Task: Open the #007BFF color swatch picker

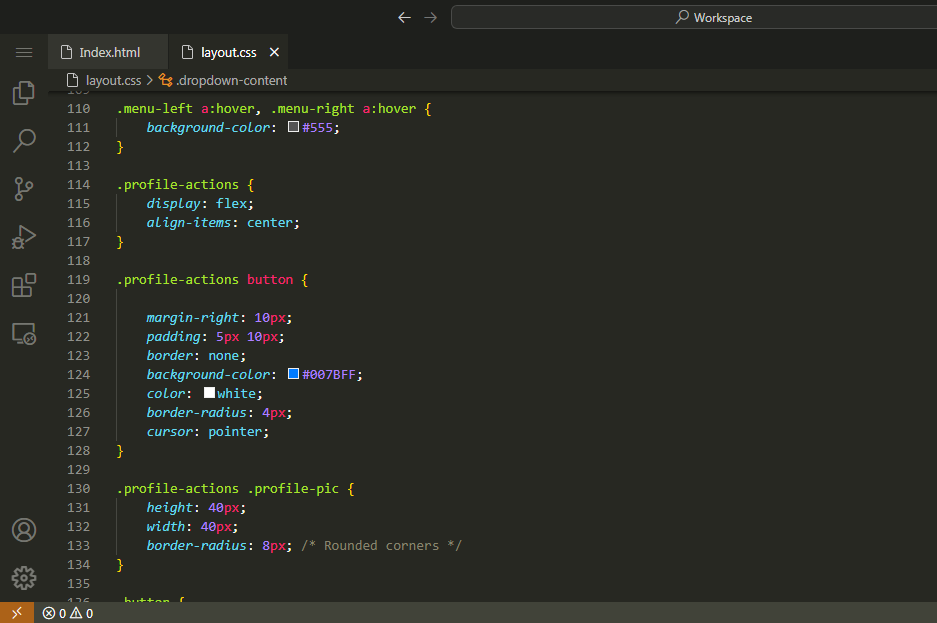Action: click(x=294, y=374)
